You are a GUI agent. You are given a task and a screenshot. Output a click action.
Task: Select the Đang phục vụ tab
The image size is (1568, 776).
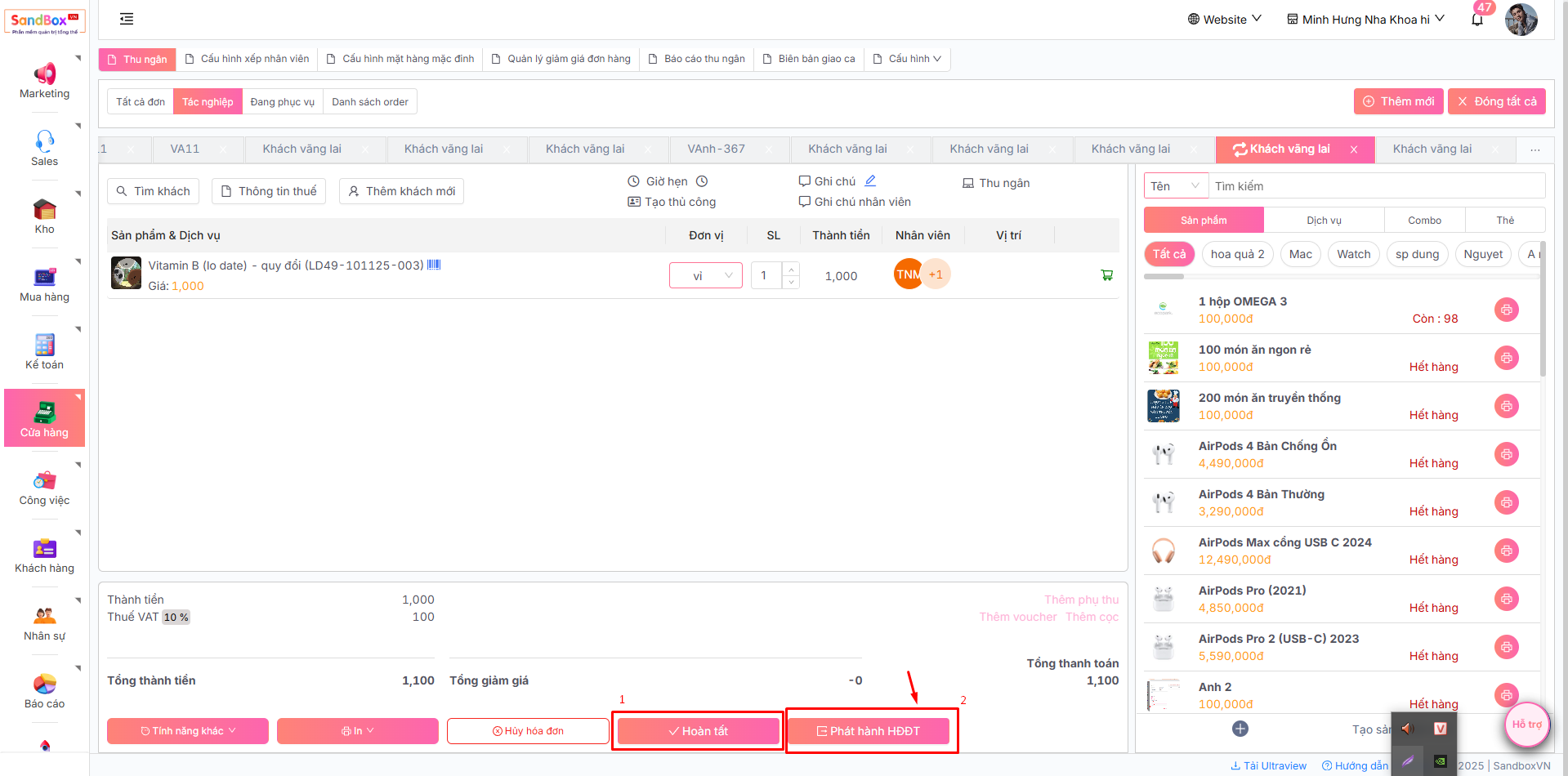coord(282,102)
